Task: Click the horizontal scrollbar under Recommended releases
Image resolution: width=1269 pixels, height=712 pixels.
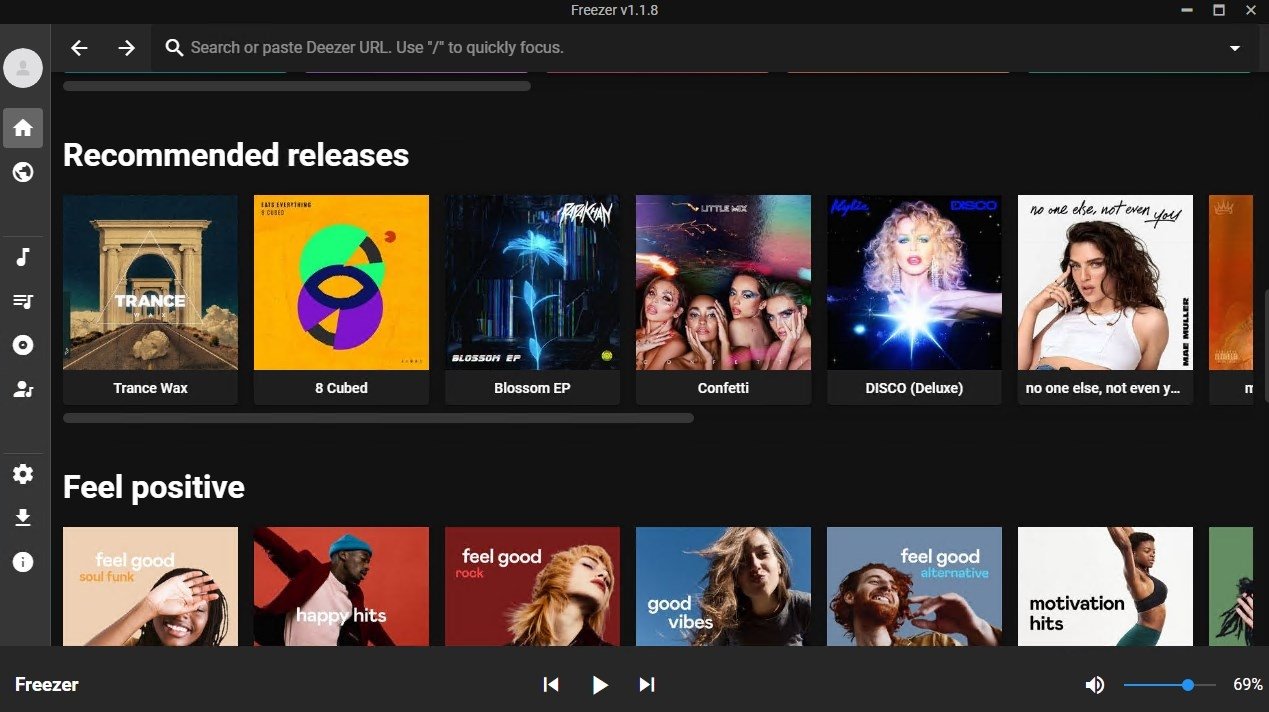Action: tap(378, 418)
